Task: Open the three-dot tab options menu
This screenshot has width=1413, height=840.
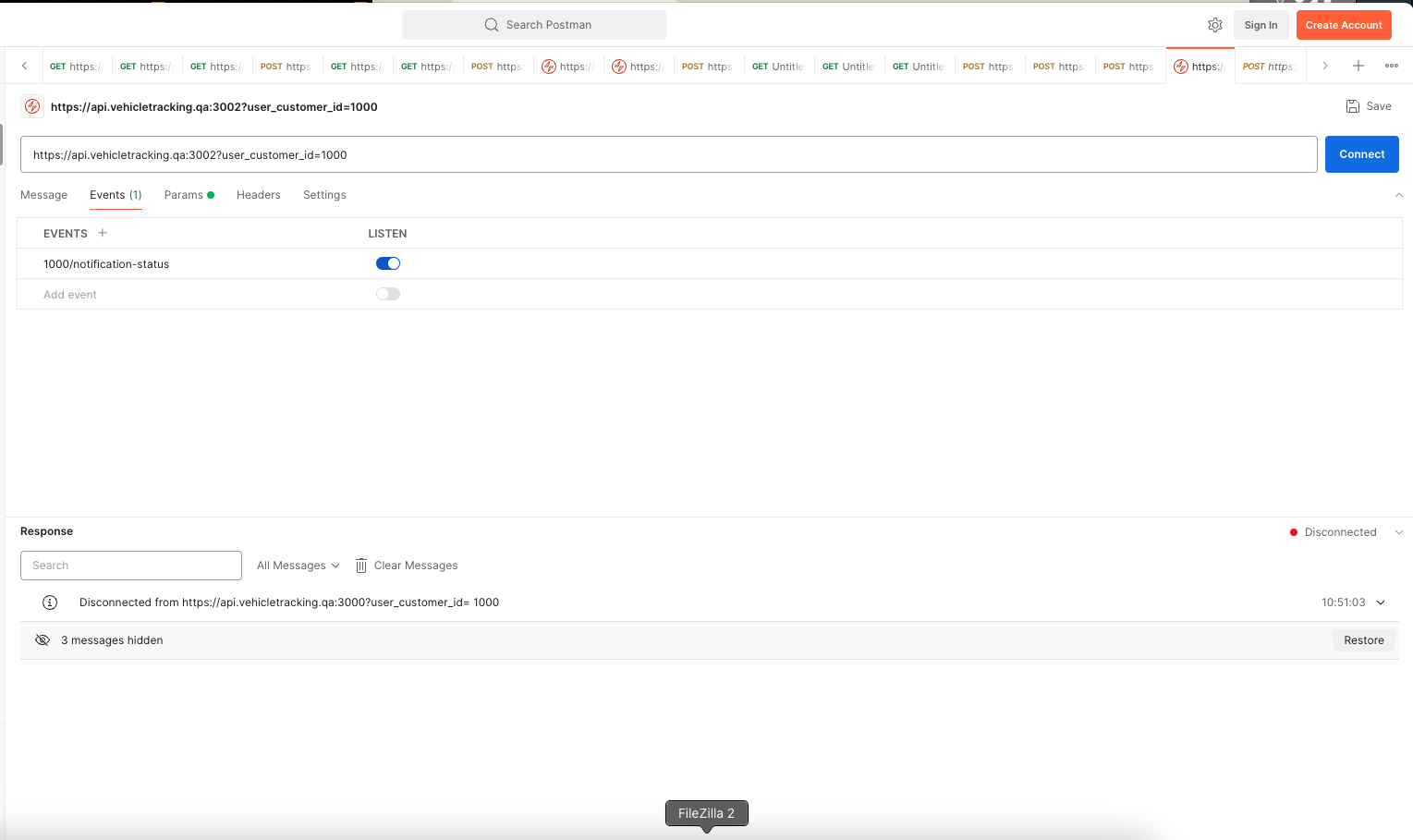Action: (1392, 66)
